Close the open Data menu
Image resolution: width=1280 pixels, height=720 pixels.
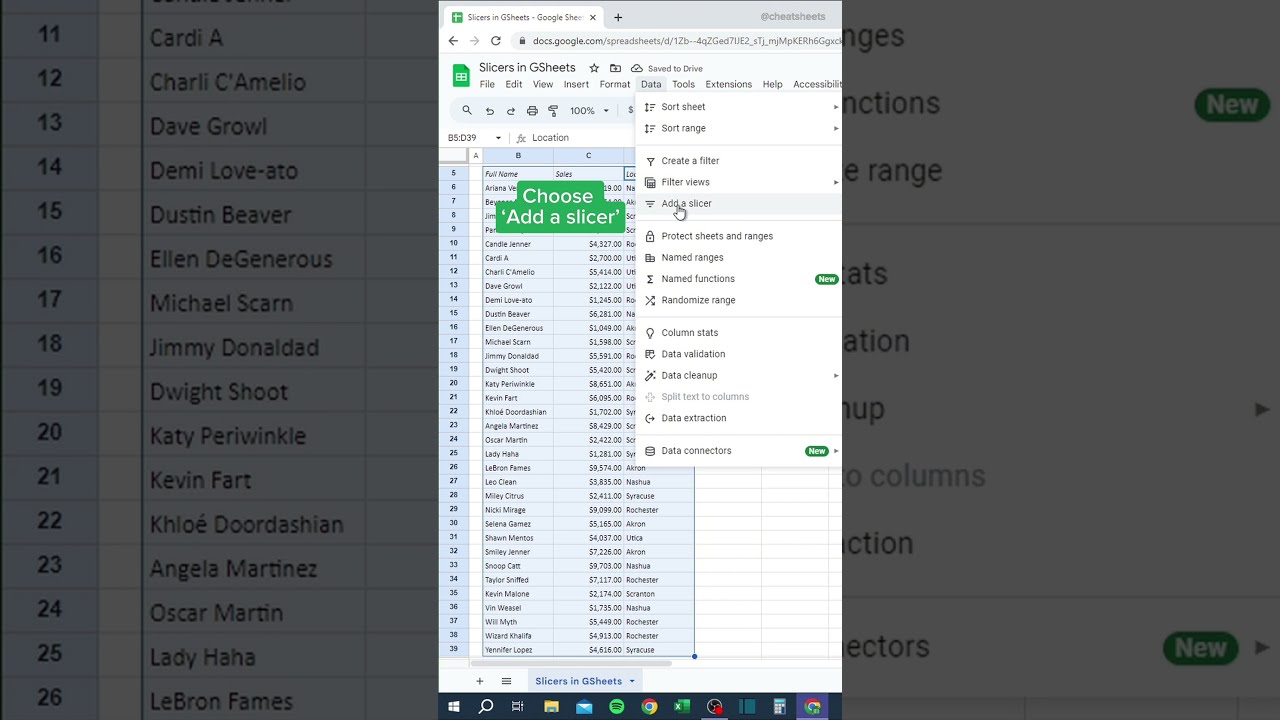click(x=651, y=85)
